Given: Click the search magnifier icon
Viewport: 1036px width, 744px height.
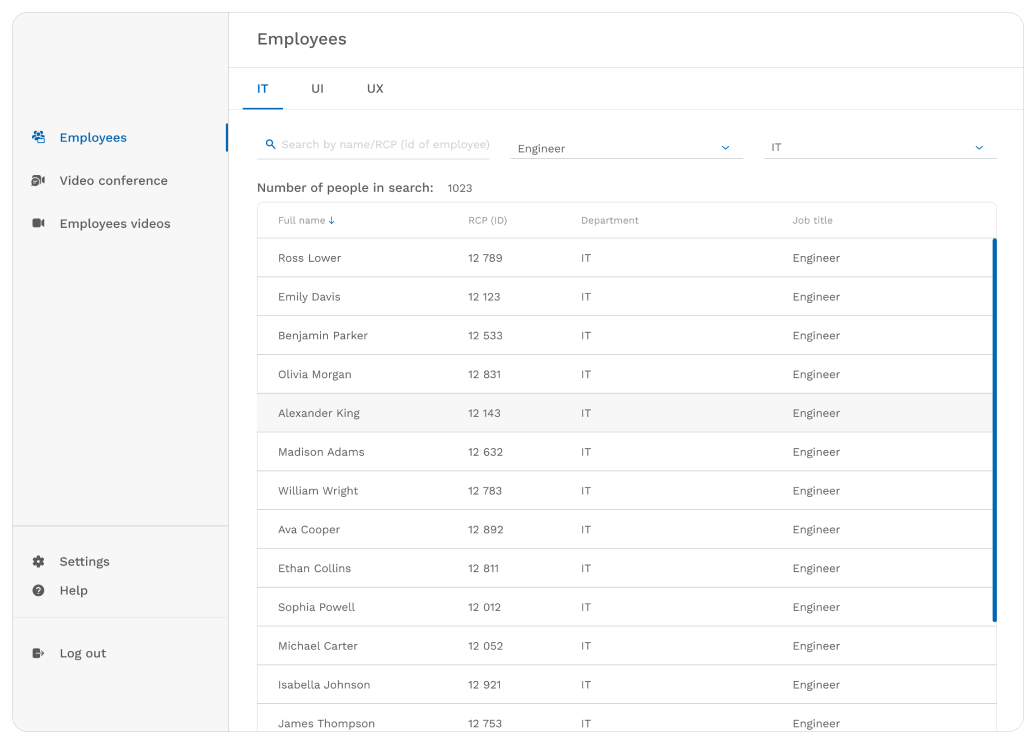Looking at the screenshot, I should point(270,144).
